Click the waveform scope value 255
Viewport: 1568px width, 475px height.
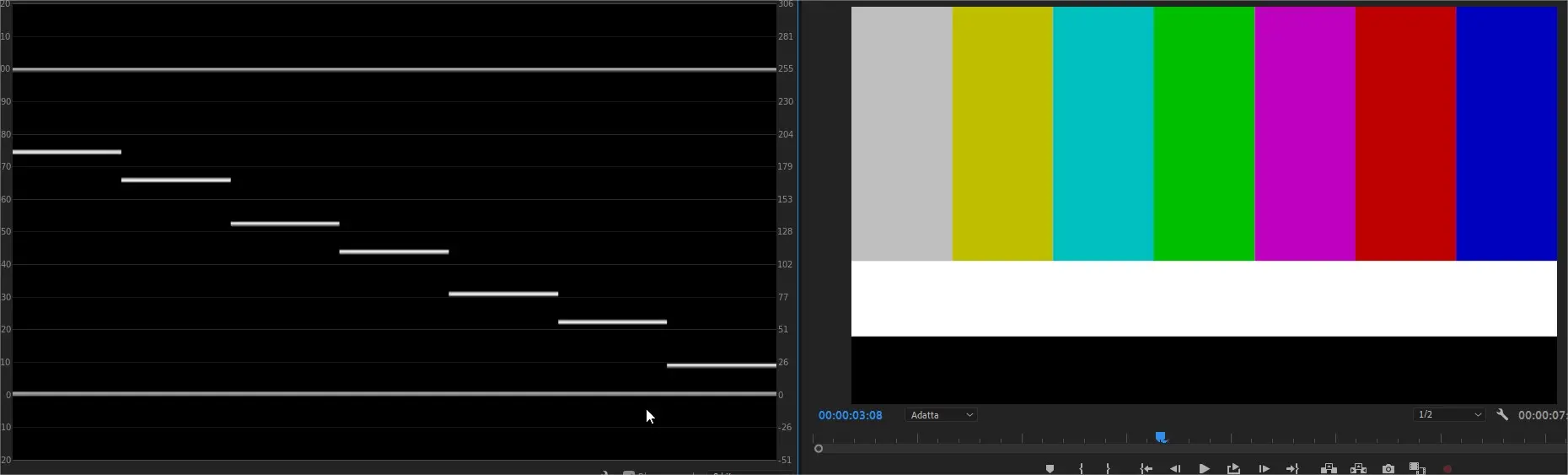tap(785, 69)
